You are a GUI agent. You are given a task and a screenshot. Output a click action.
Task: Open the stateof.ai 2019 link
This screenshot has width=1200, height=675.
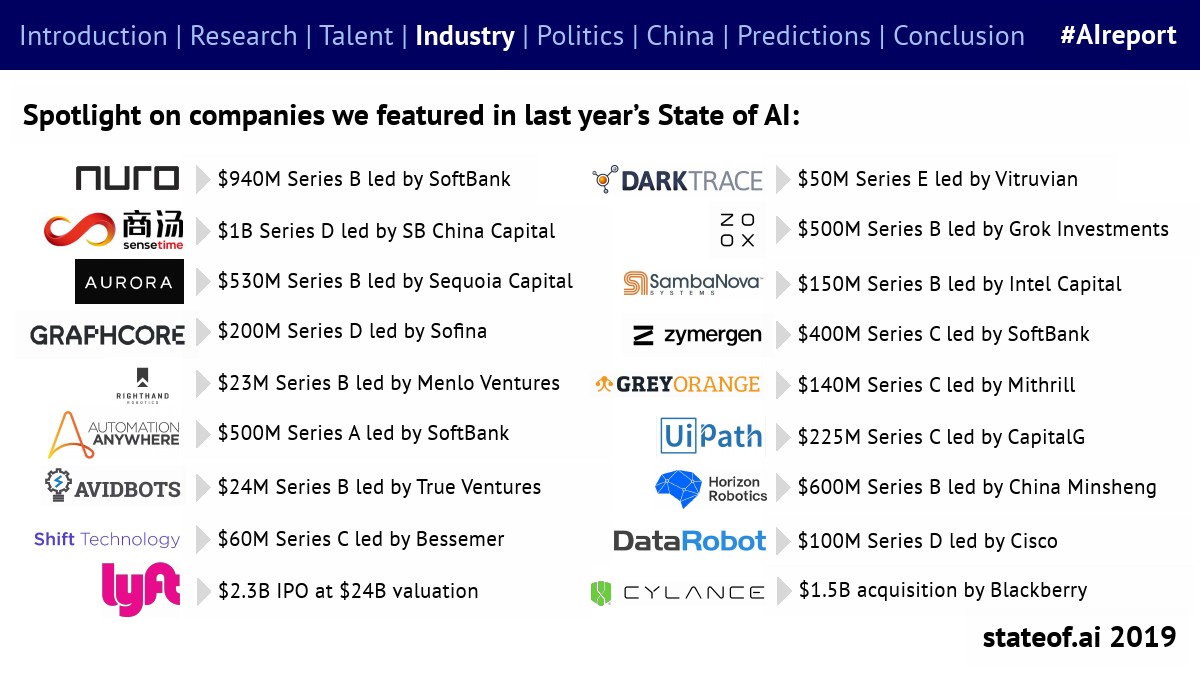tap(1079, 637)
